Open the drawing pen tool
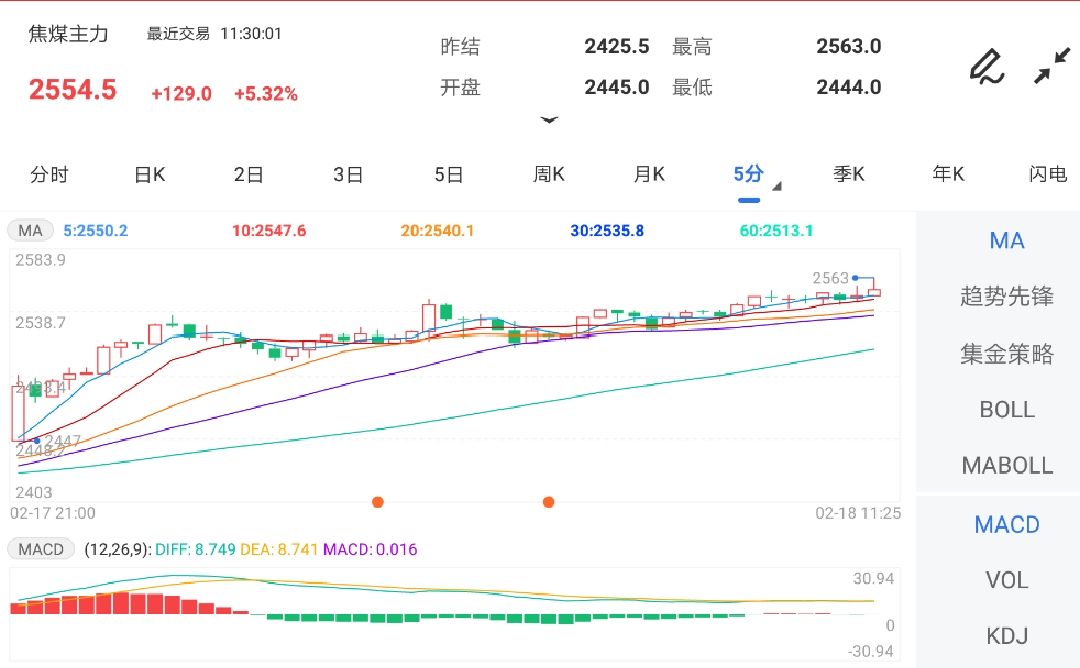 click(x=987, y=67)
